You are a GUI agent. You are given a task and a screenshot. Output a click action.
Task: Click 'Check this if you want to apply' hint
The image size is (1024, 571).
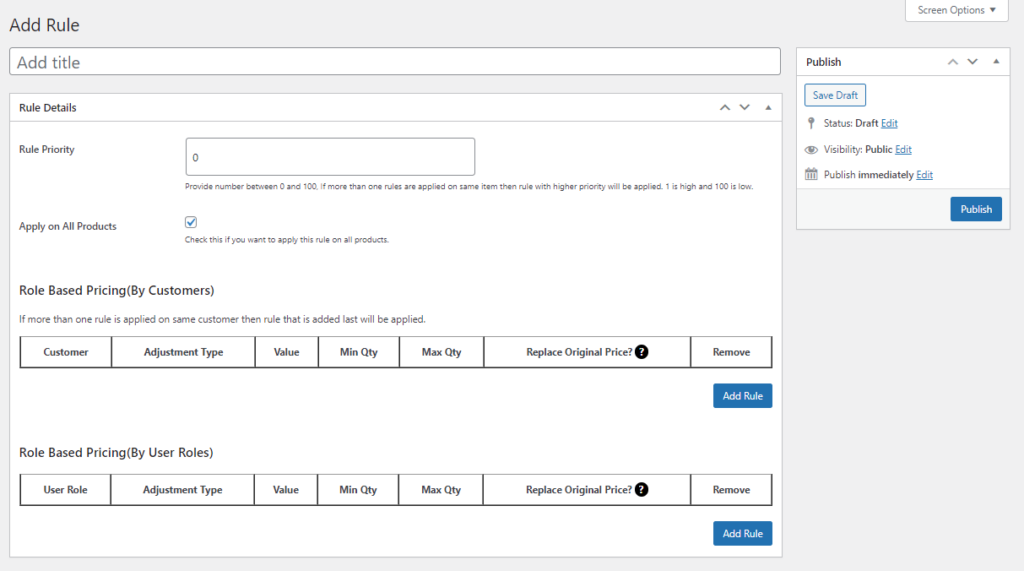coord(287,240)
